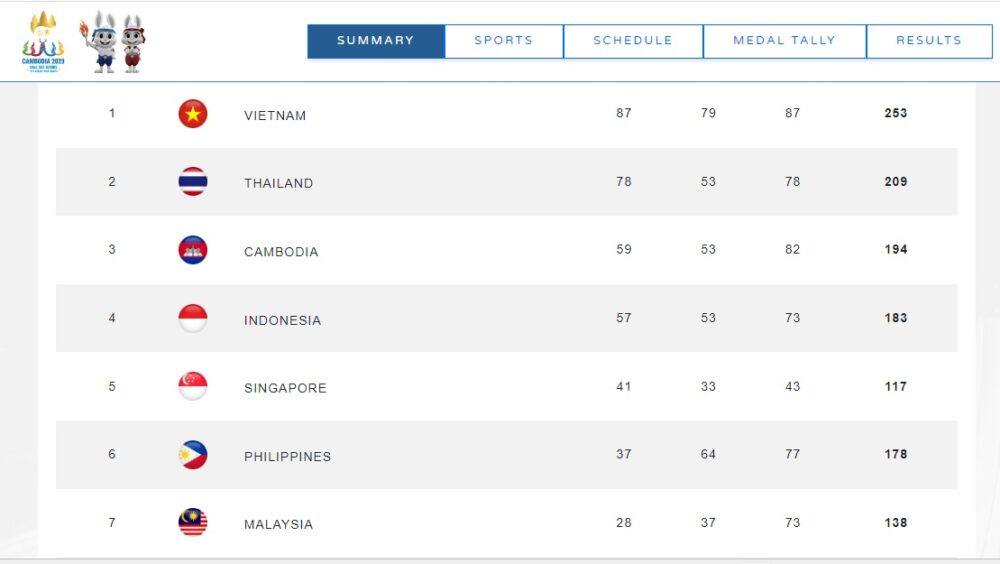Click Vietnam's total medal count 253
Screen dimensions: 1000x564
click(895, 113)
